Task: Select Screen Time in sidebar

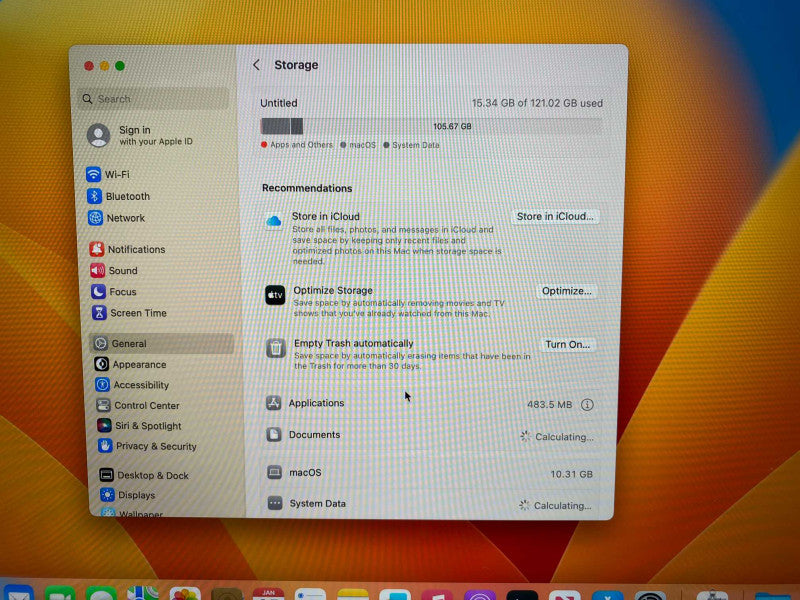Action: pos(130,313)
